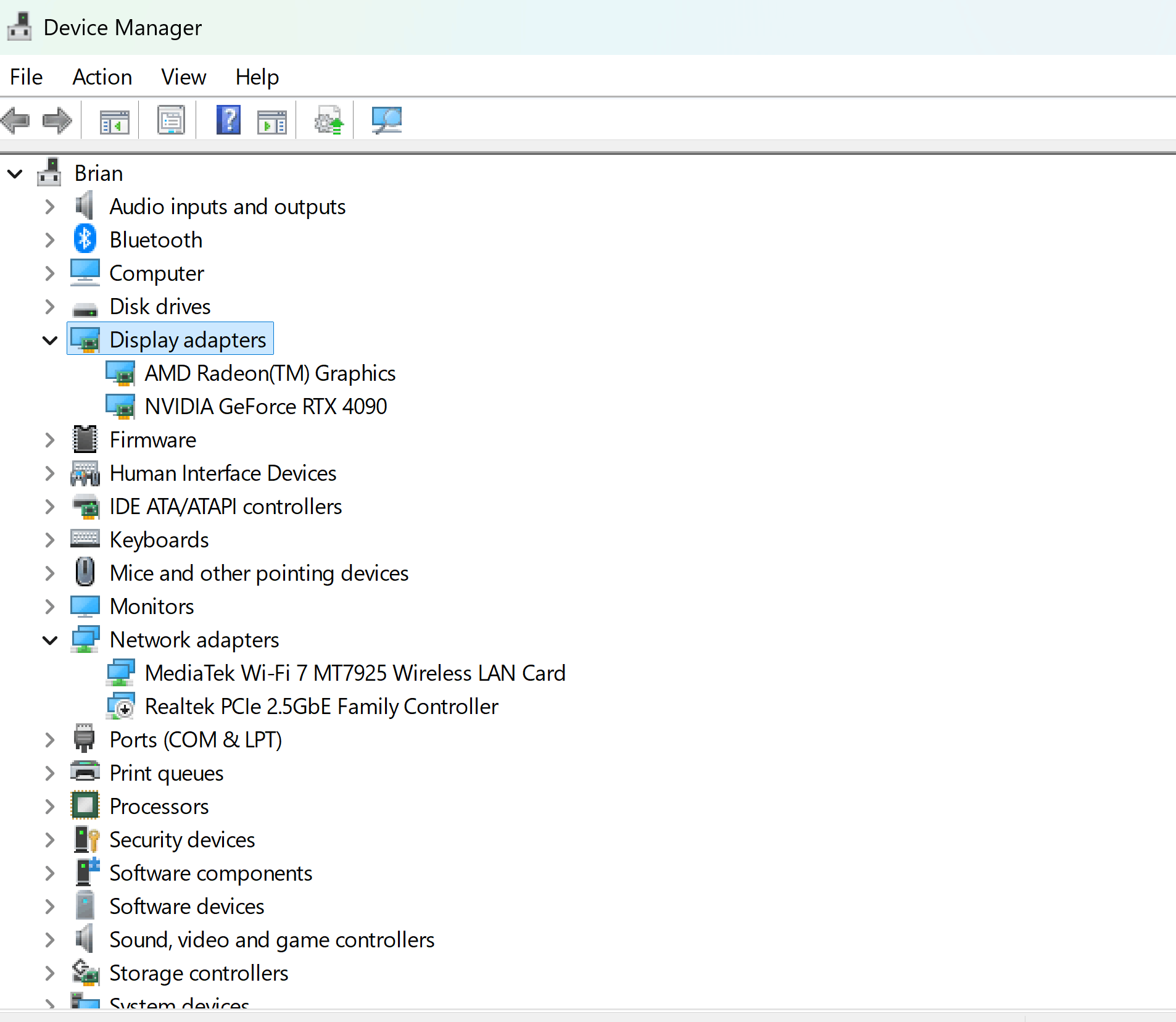Click the Mice and other pointing devices icon
This screenshot has width=1176, height=1022.
coord(85,573)
